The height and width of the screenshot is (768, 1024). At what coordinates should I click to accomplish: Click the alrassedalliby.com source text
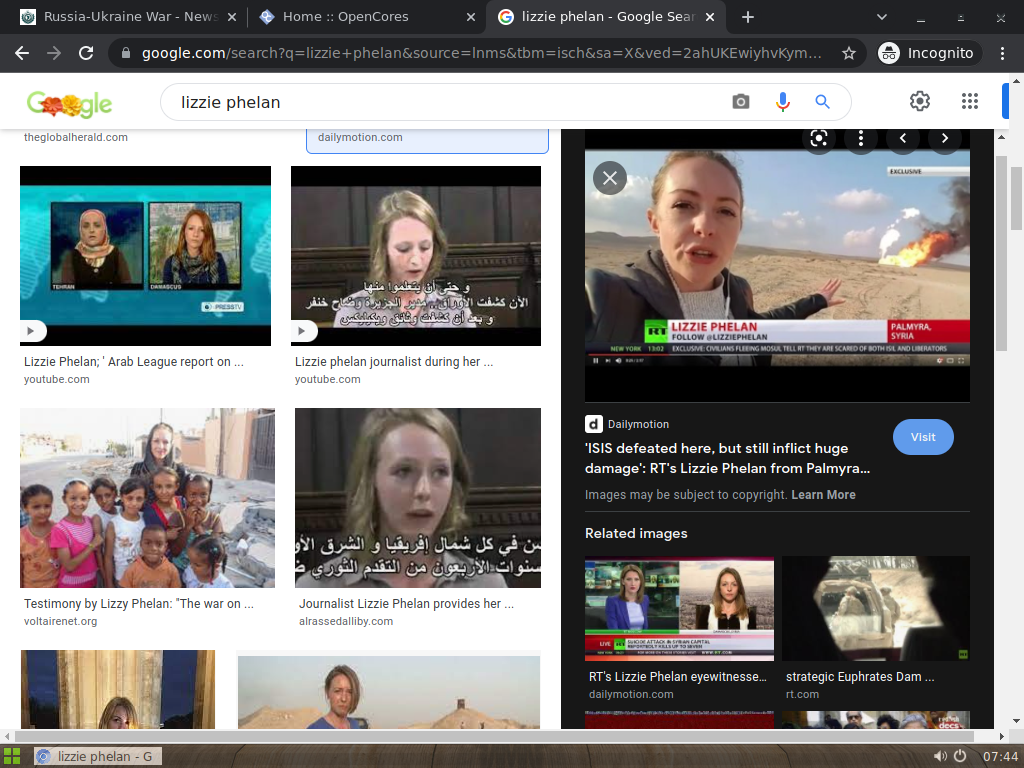(x=346, y=622)
